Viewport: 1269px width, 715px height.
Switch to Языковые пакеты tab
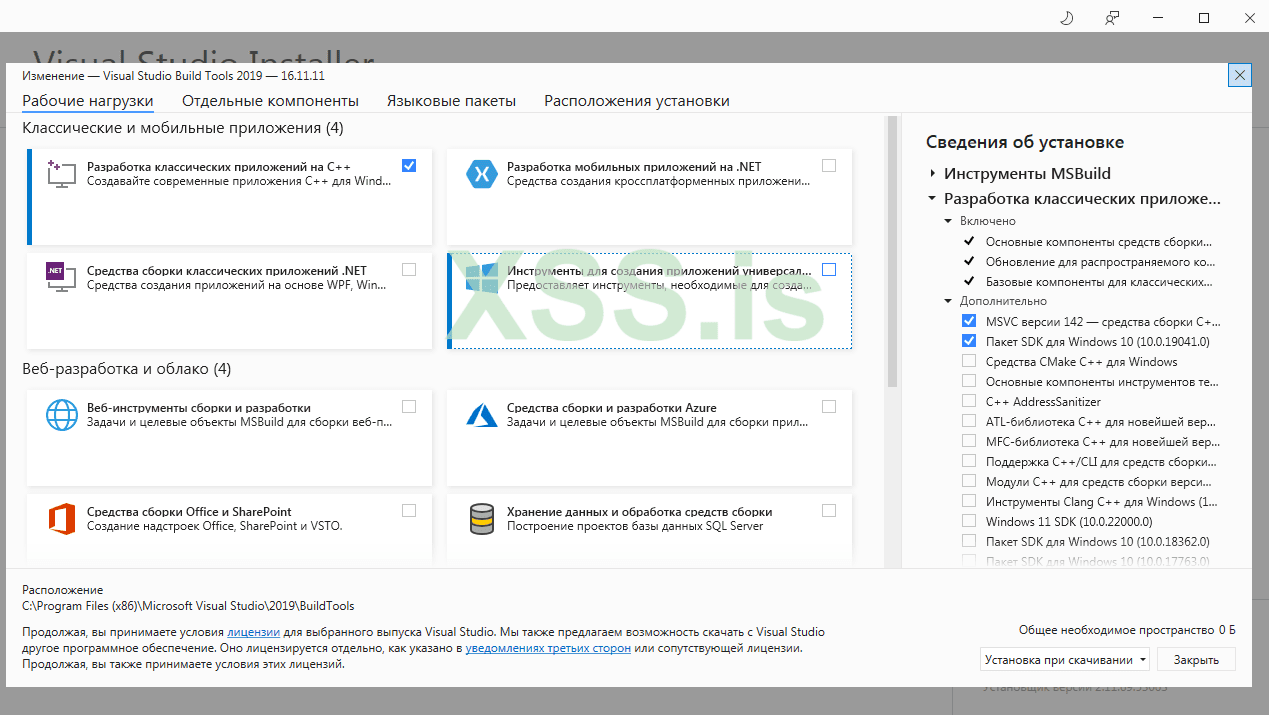coord(451,101)
